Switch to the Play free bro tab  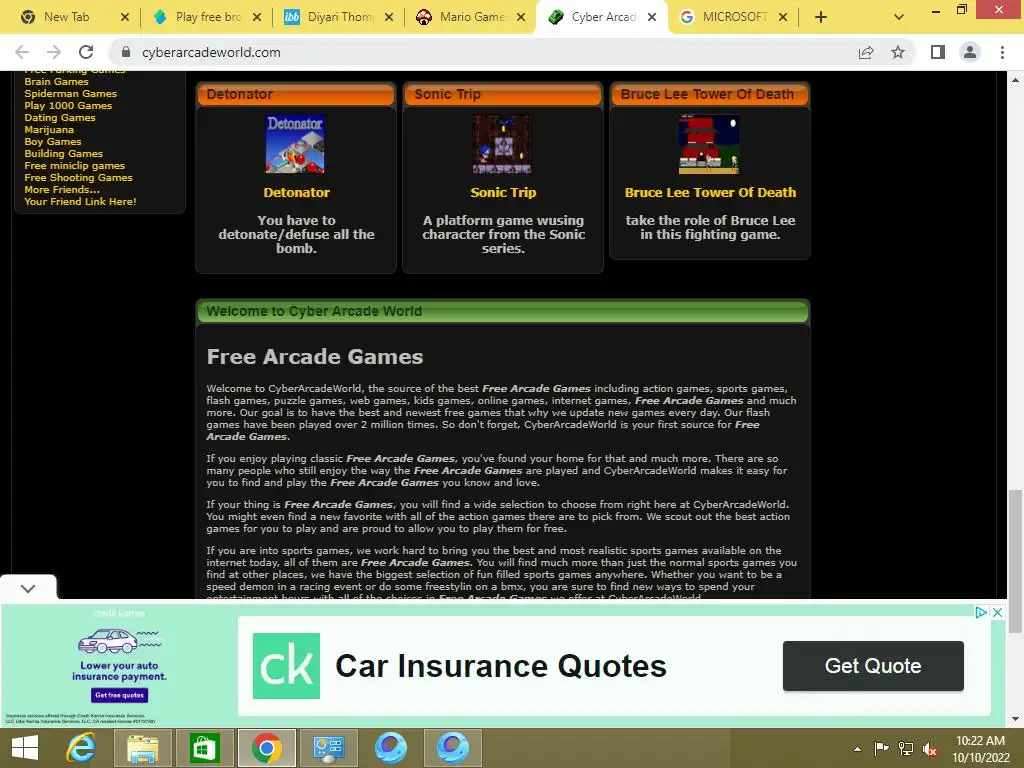coord(208,17)
